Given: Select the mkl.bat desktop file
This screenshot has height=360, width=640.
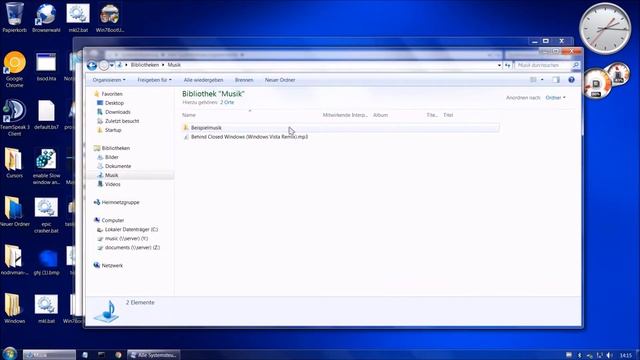Looking at the screenshot, I should coord(46,308).
